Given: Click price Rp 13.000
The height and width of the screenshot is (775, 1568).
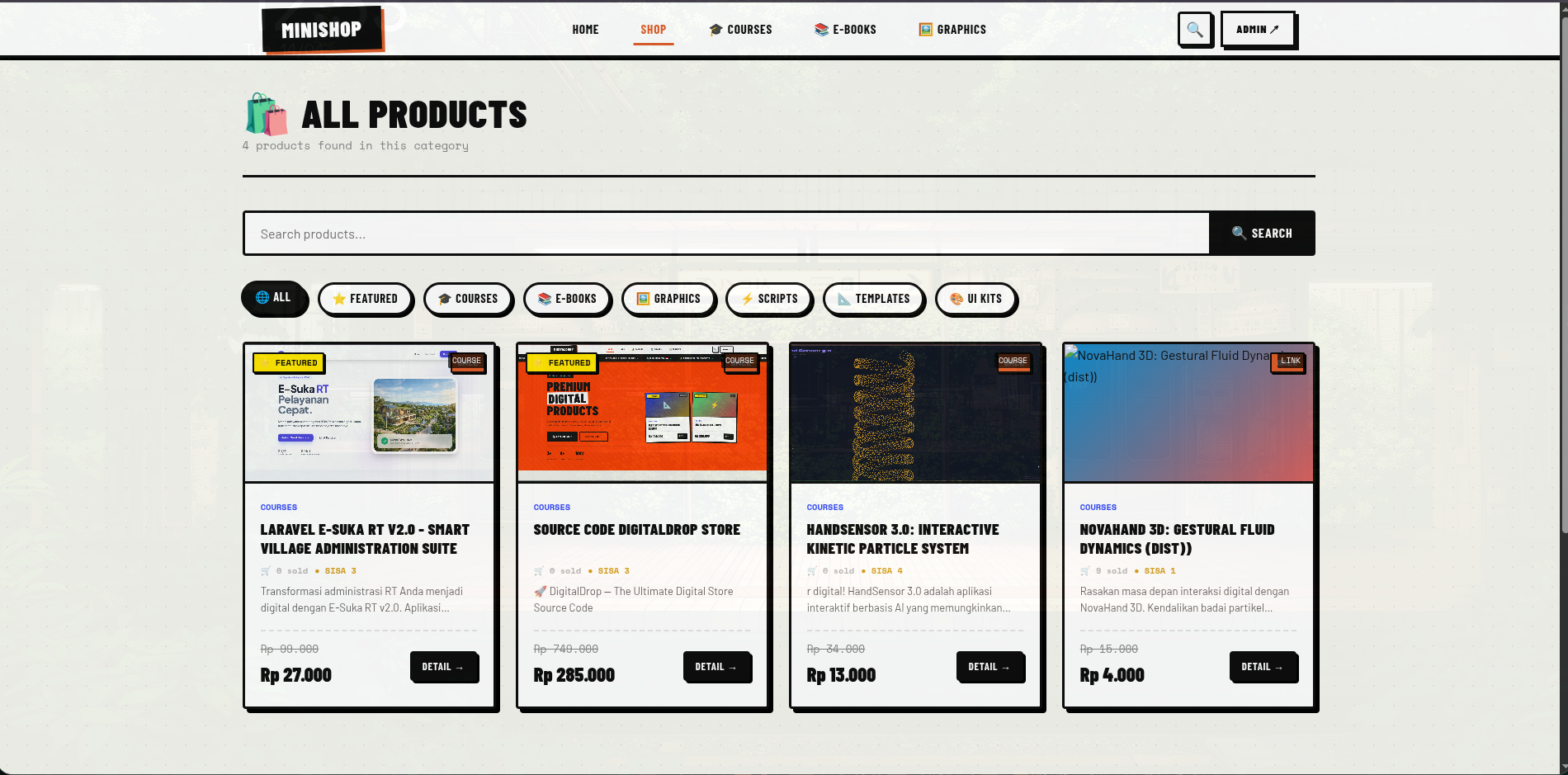Looking at the screenshot, I should point(841,675).
